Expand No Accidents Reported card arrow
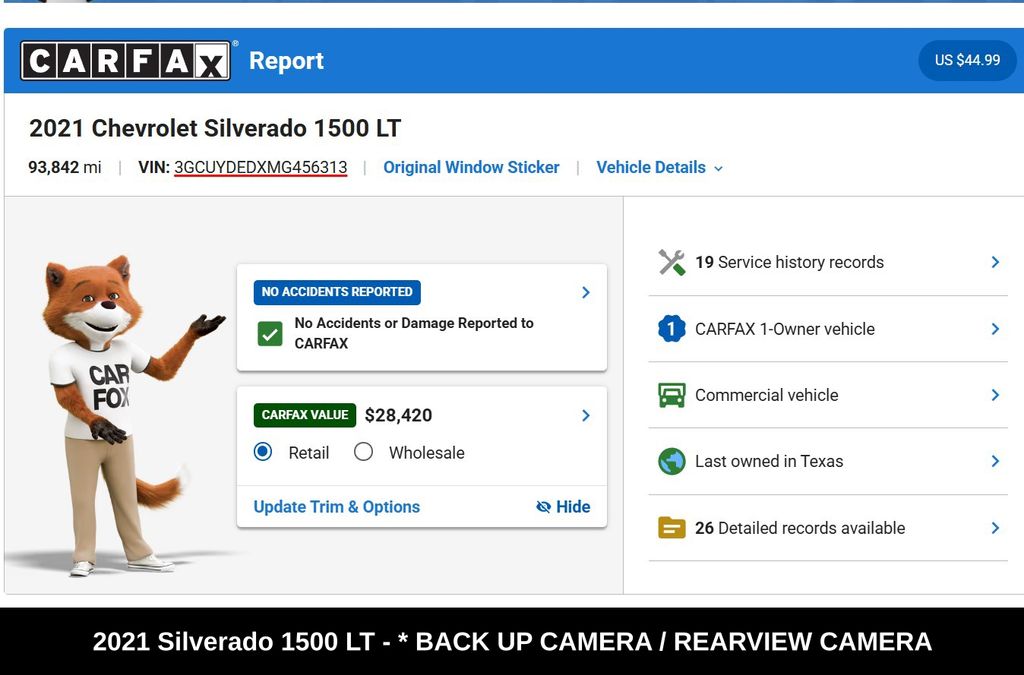 (585, 292)
